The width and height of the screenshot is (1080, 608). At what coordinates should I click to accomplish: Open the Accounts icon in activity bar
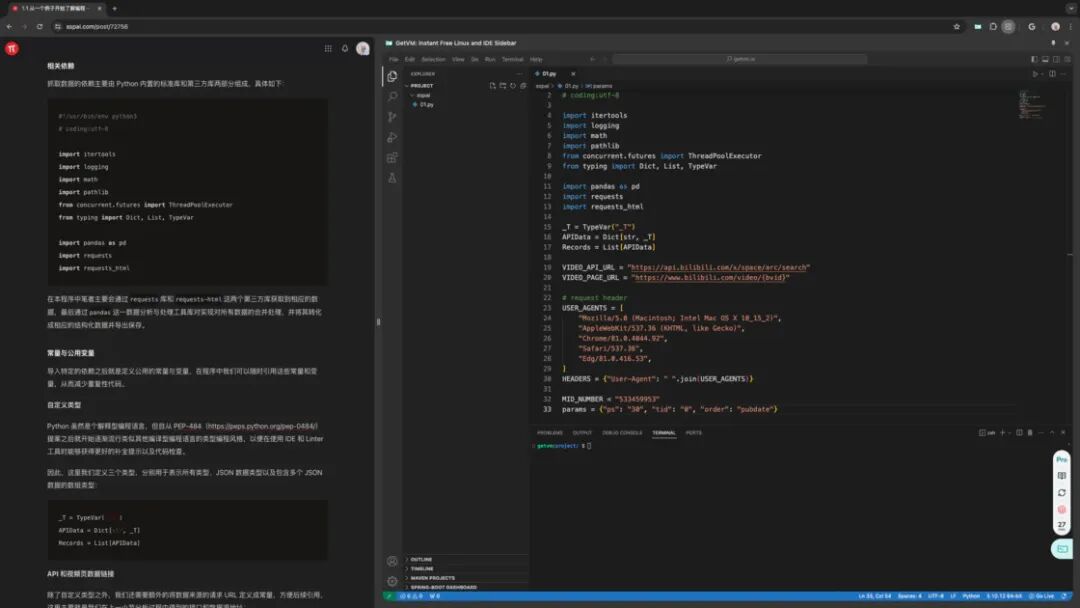[x=392, y=561]
